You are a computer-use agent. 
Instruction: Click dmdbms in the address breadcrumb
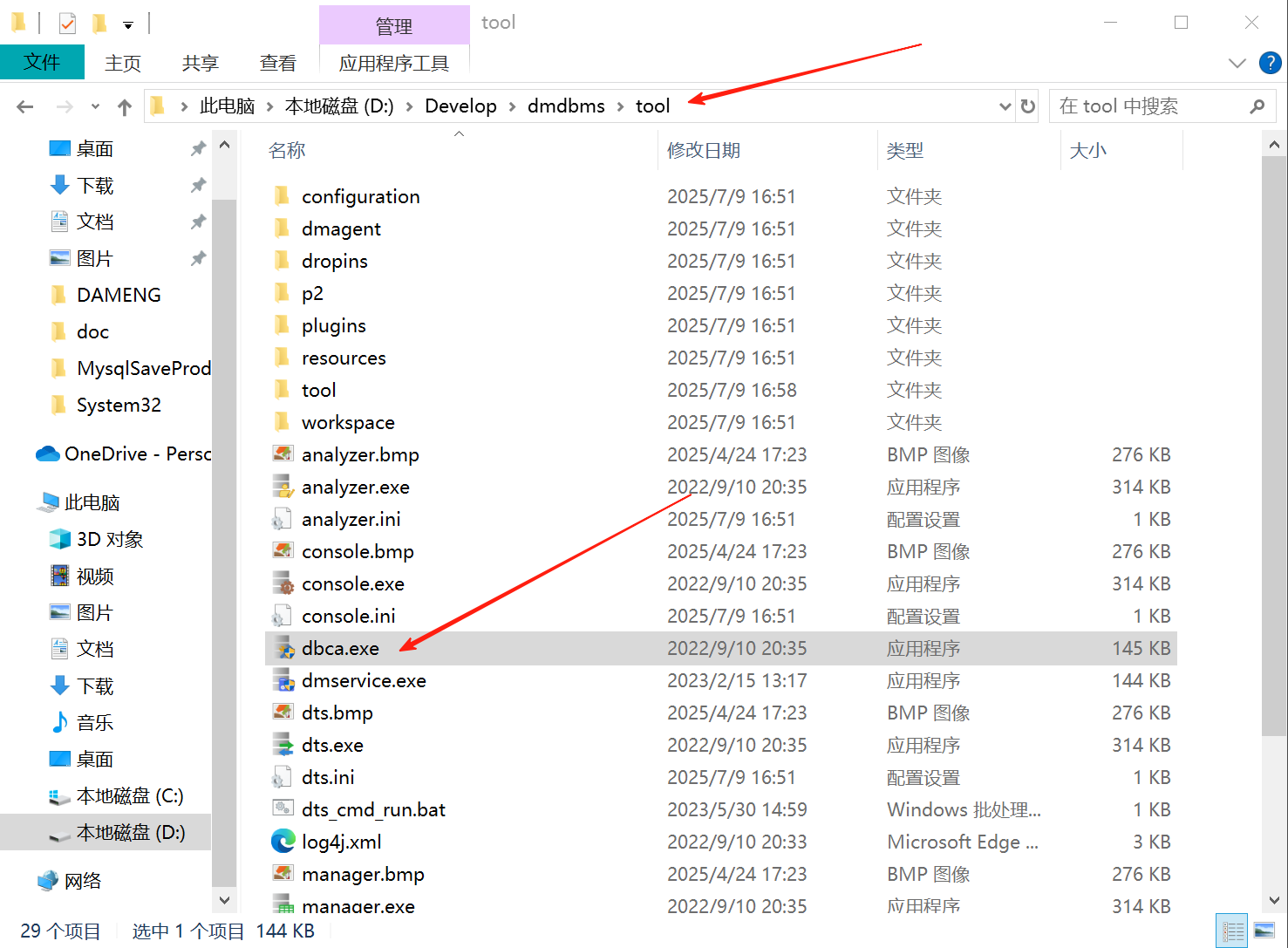(566, 106)
